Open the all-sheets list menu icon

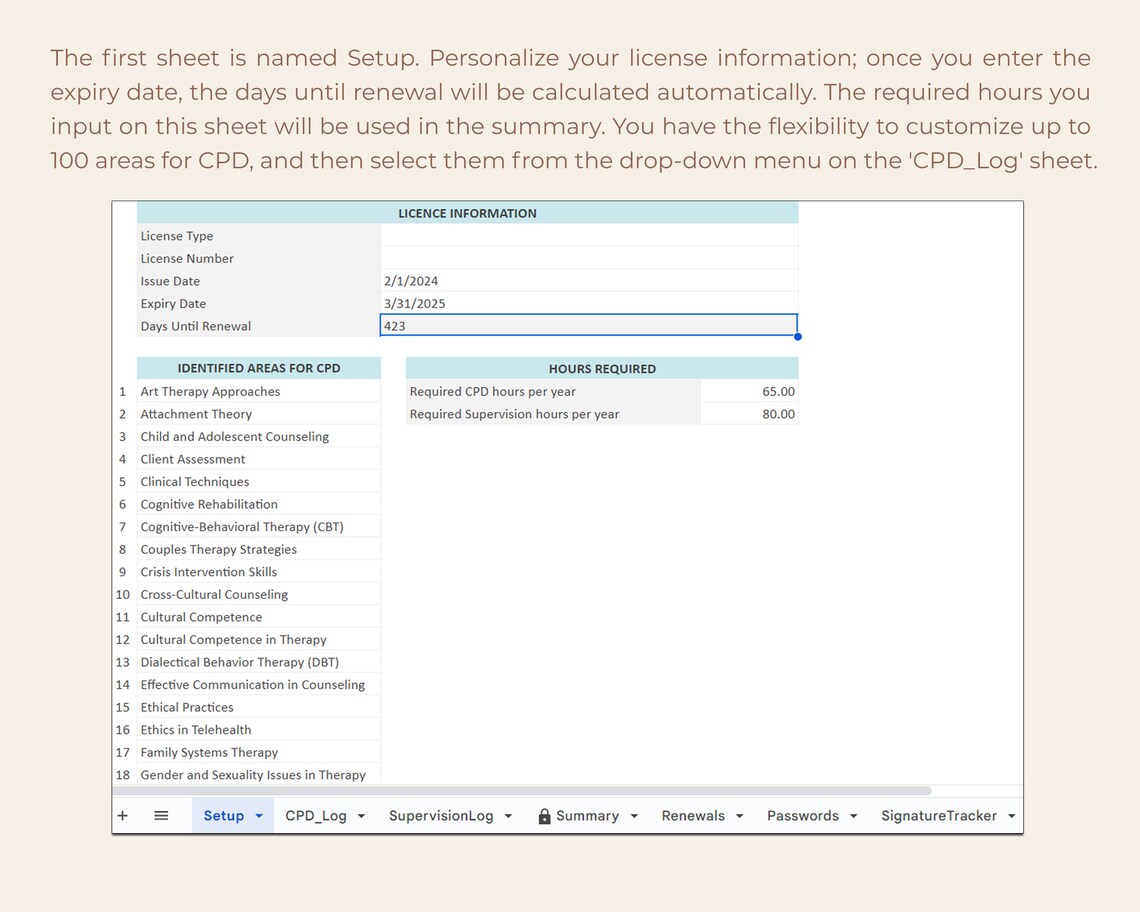click(x=160, y=815)
